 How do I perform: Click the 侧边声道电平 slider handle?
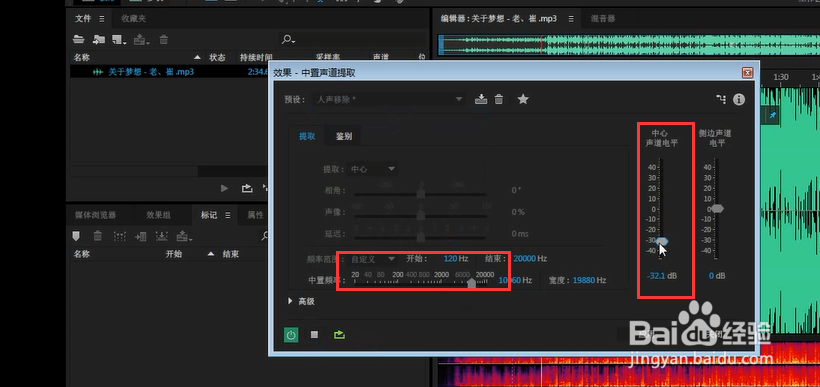click(718, 209)
